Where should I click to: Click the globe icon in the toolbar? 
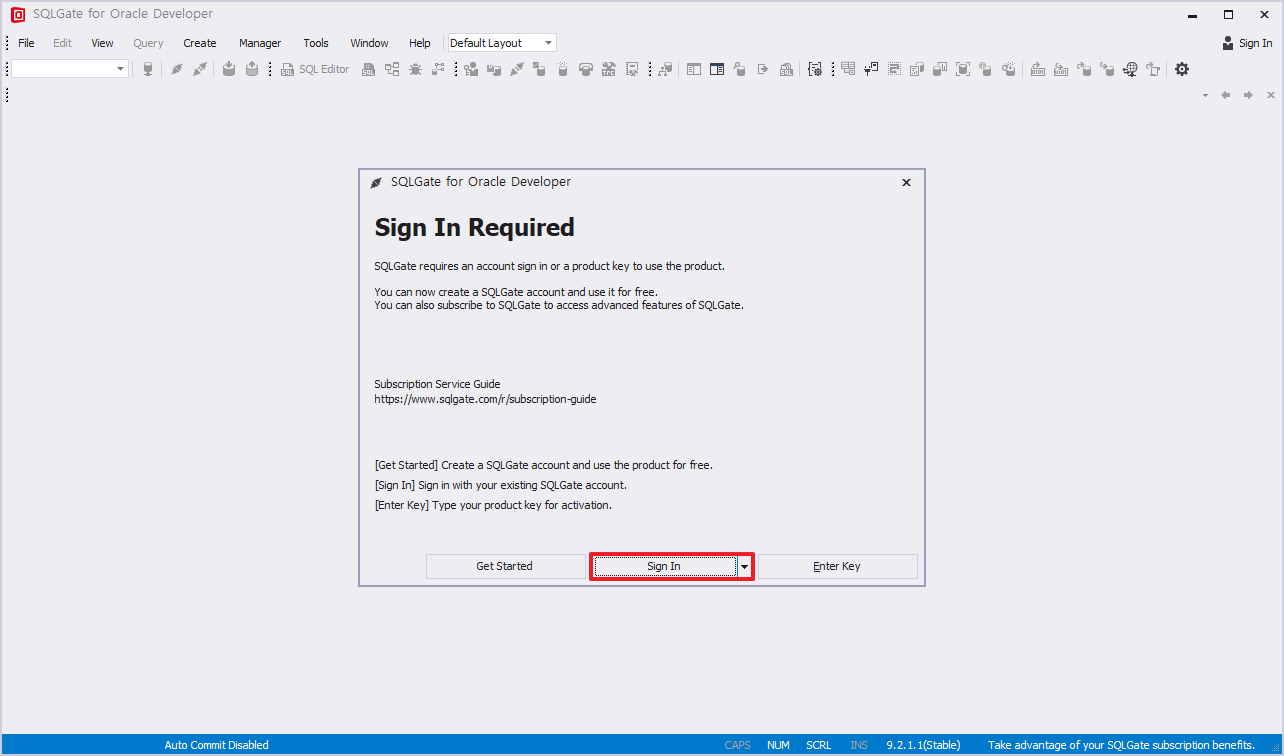1131,69
